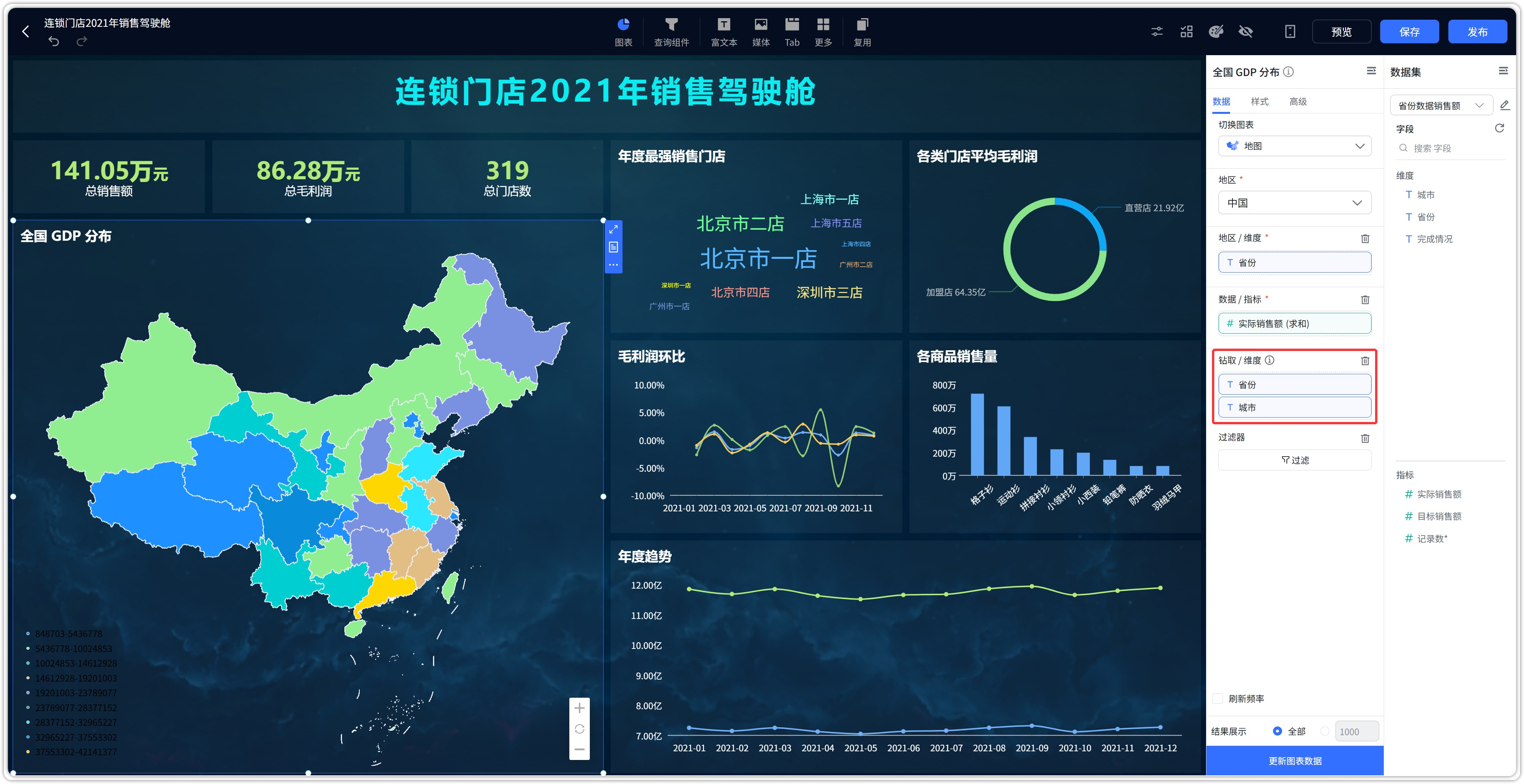Insert a 富文本 rich text element
Image resolution: width=1524 pixels, height=784 pixels.
(x=723, y=32)
